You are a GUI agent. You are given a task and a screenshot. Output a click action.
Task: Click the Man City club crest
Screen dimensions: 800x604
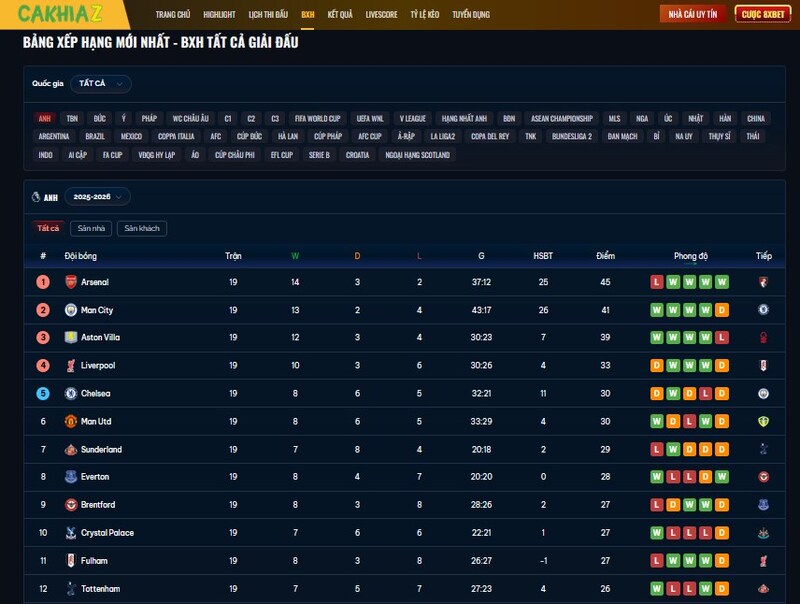(71, 310)
